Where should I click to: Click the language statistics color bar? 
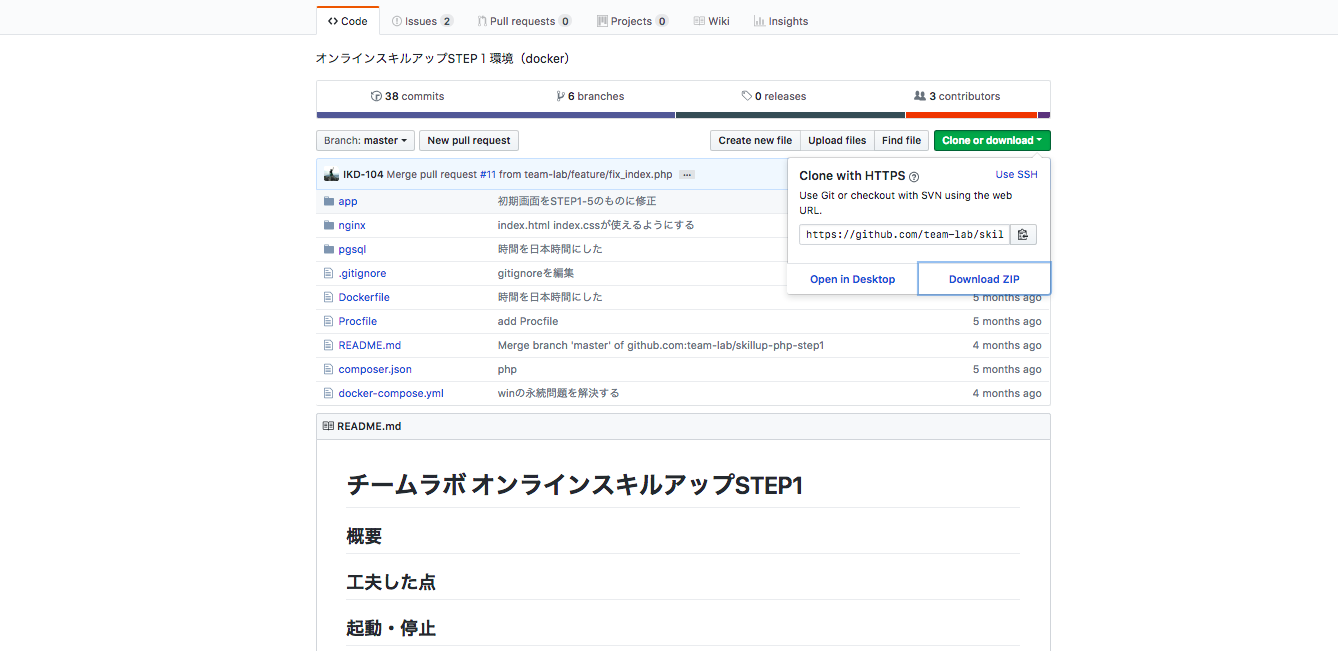(x=683, y=115)
